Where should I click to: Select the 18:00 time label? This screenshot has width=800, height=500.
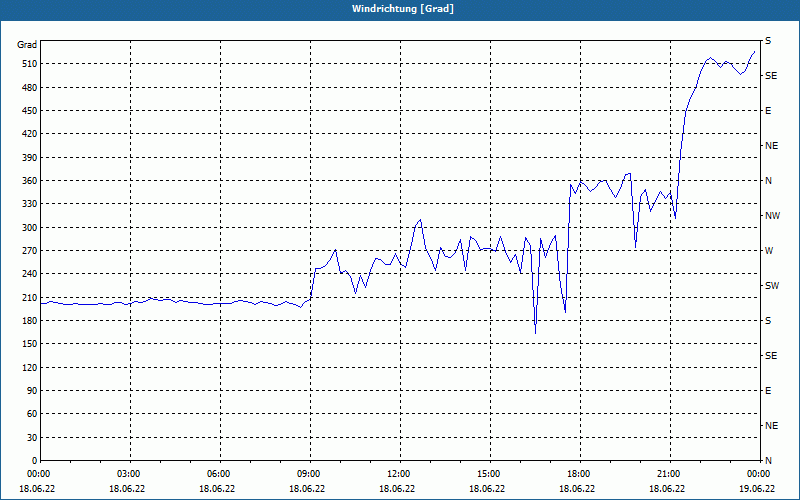[x=579, y=474]
